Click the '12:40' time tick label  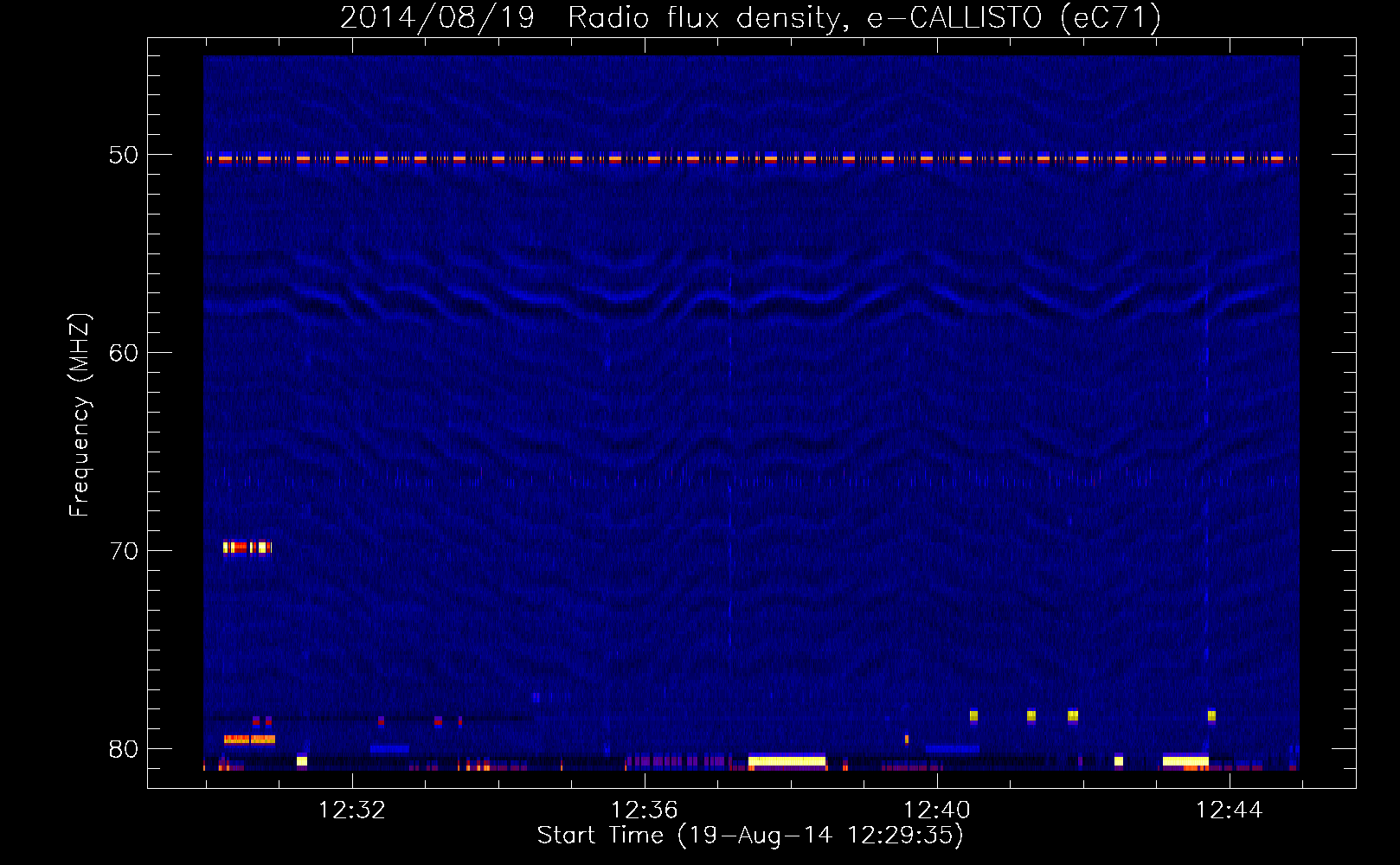[x=937, y=811]
